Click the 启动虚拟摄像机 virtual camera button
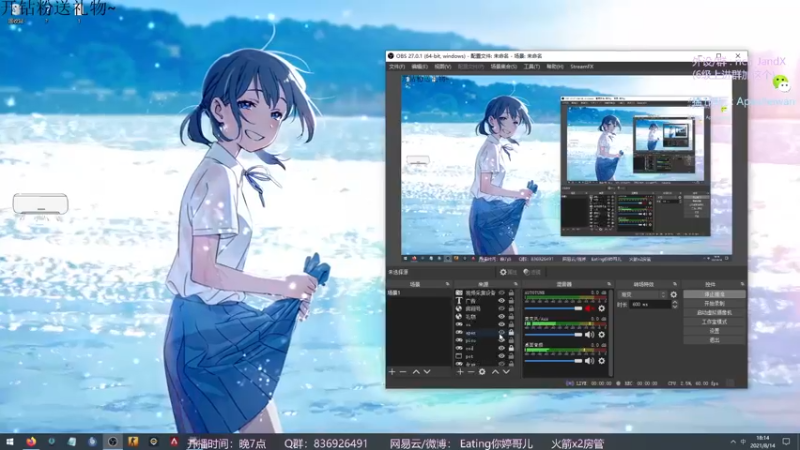This screenshot has width=800, height=450. tap(714, 313)
